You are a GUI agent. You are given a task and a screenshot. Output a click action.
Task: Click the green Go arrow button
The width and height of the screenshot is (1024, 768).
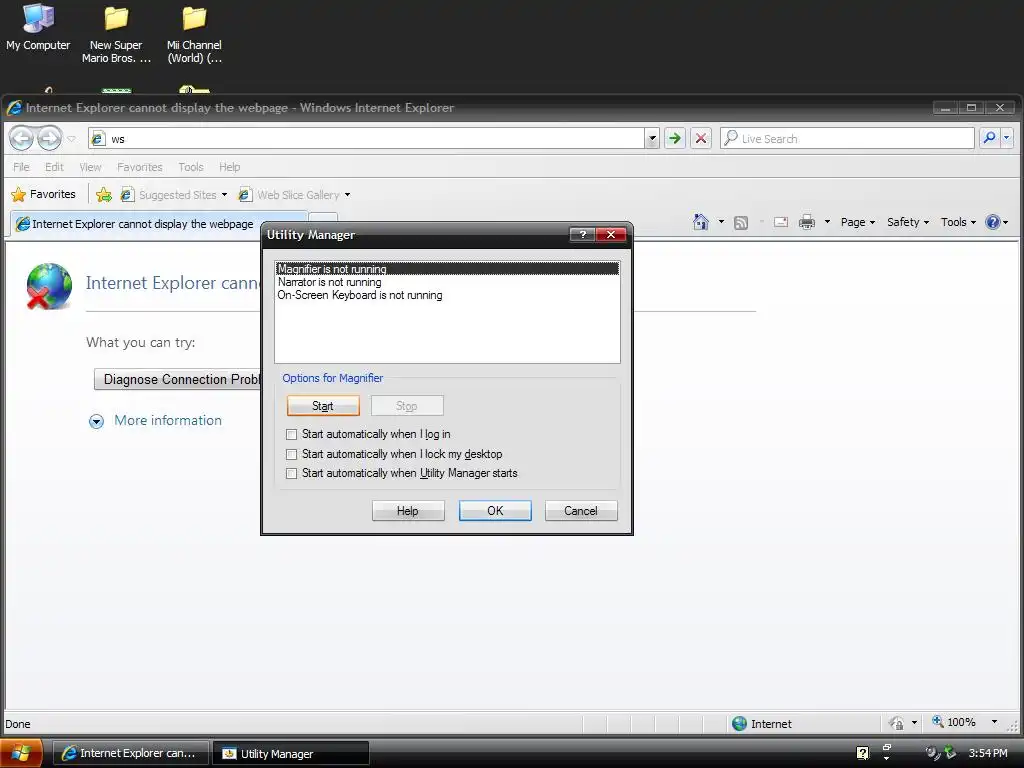click(675, 138)
